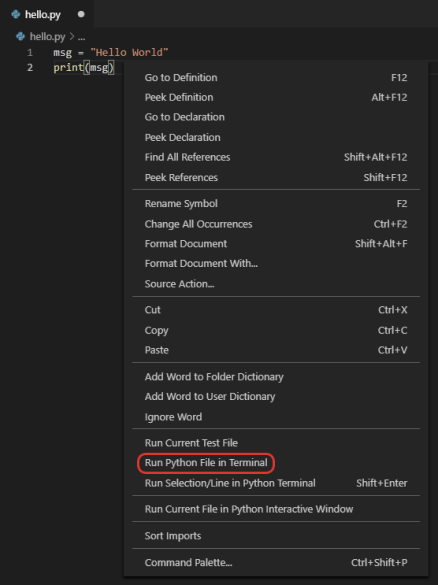This screenshot has width=438, height=585.
Task: Select Run Selection/Line in Python Terminal
Action: click(x=276, y=483)
